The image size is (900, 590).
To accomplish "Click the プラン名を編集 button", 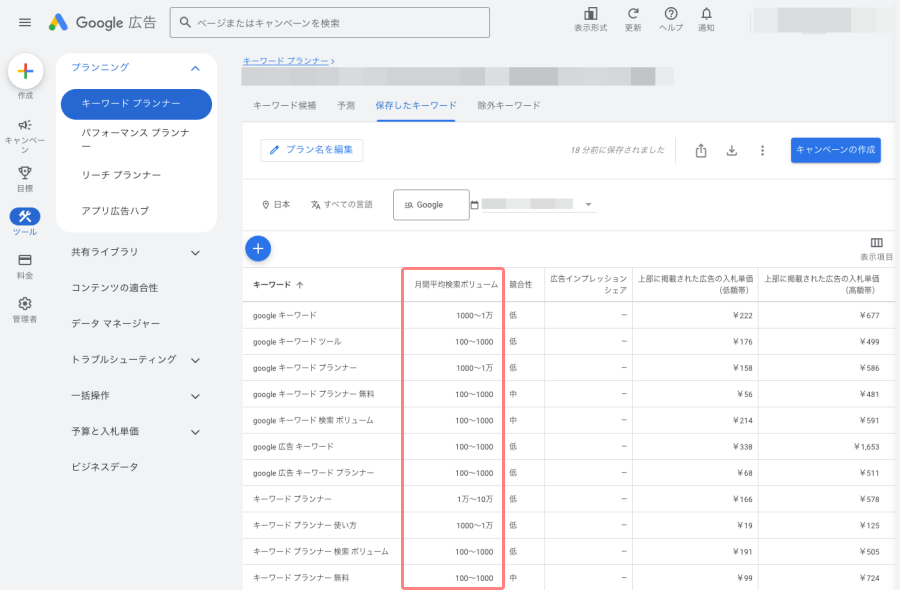I will 312,150.
